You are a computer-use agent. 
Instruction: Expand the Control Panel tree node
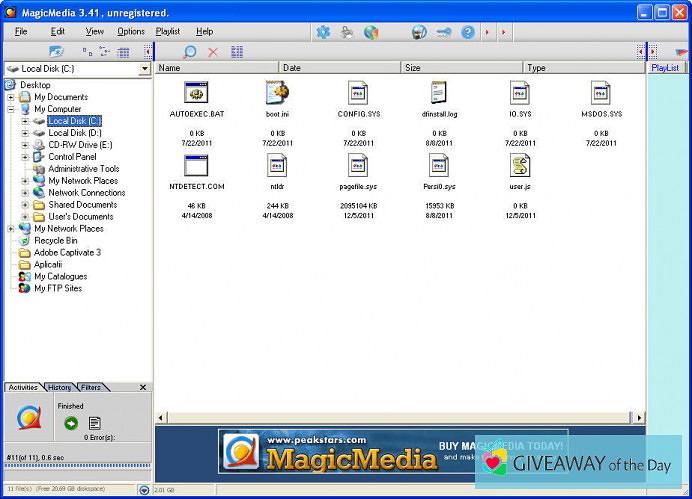click(25, 157)
